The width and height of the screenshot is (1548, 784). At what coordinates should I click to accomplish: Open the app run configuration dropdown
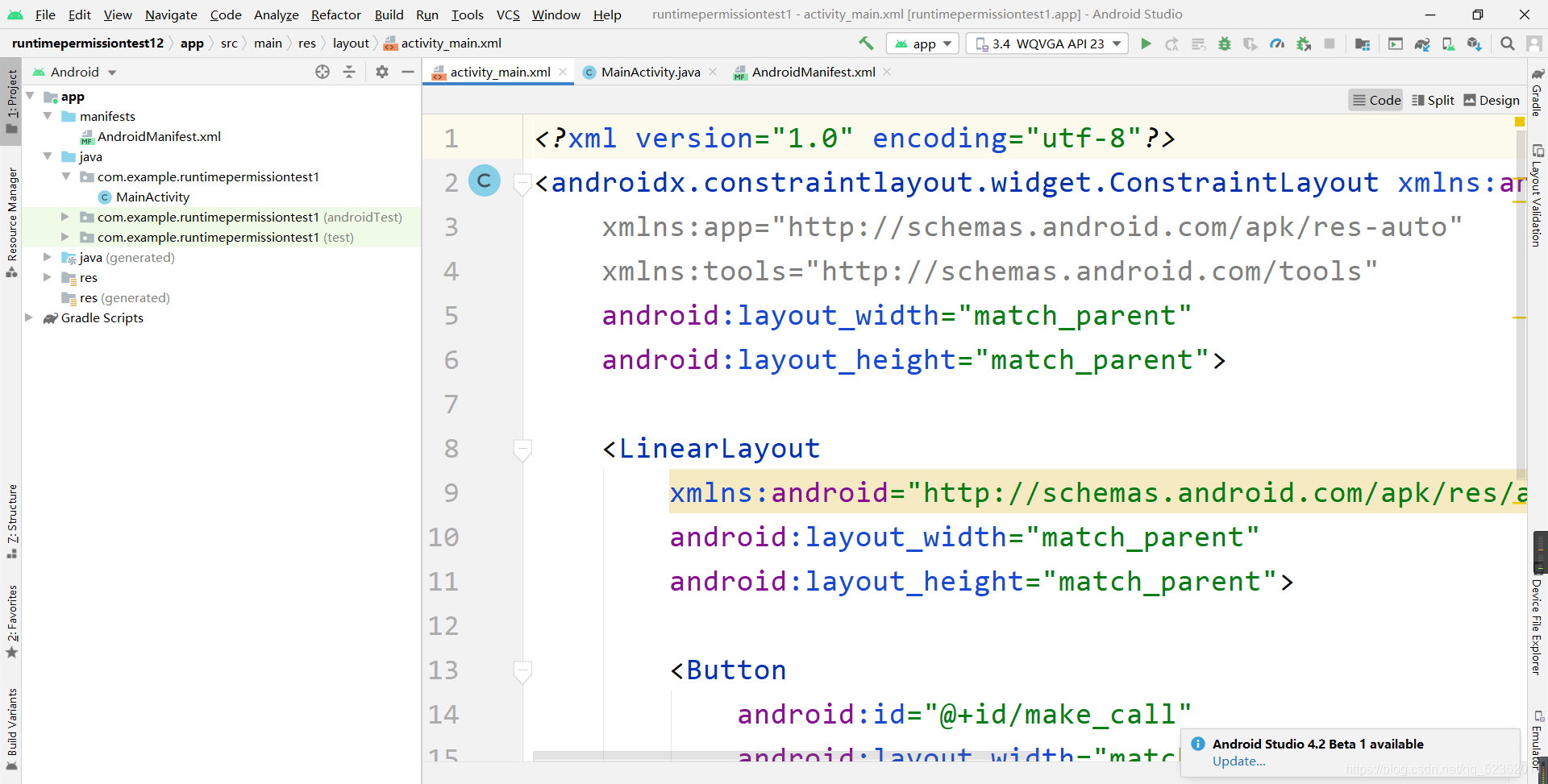tap(922, 44)
